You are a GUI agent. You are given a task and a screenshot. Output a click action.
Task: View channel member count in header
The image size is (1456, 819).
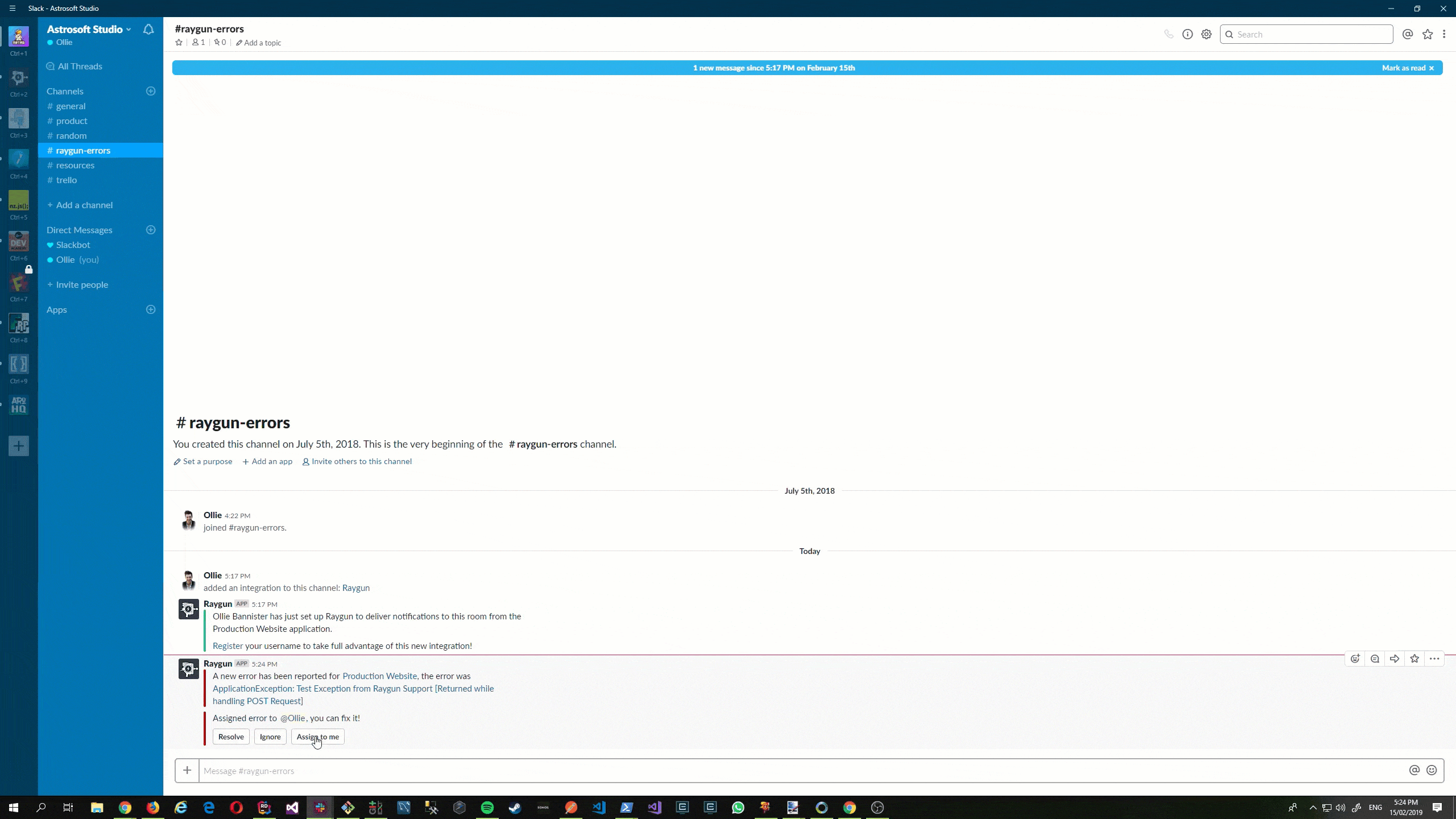click(198, 43)
